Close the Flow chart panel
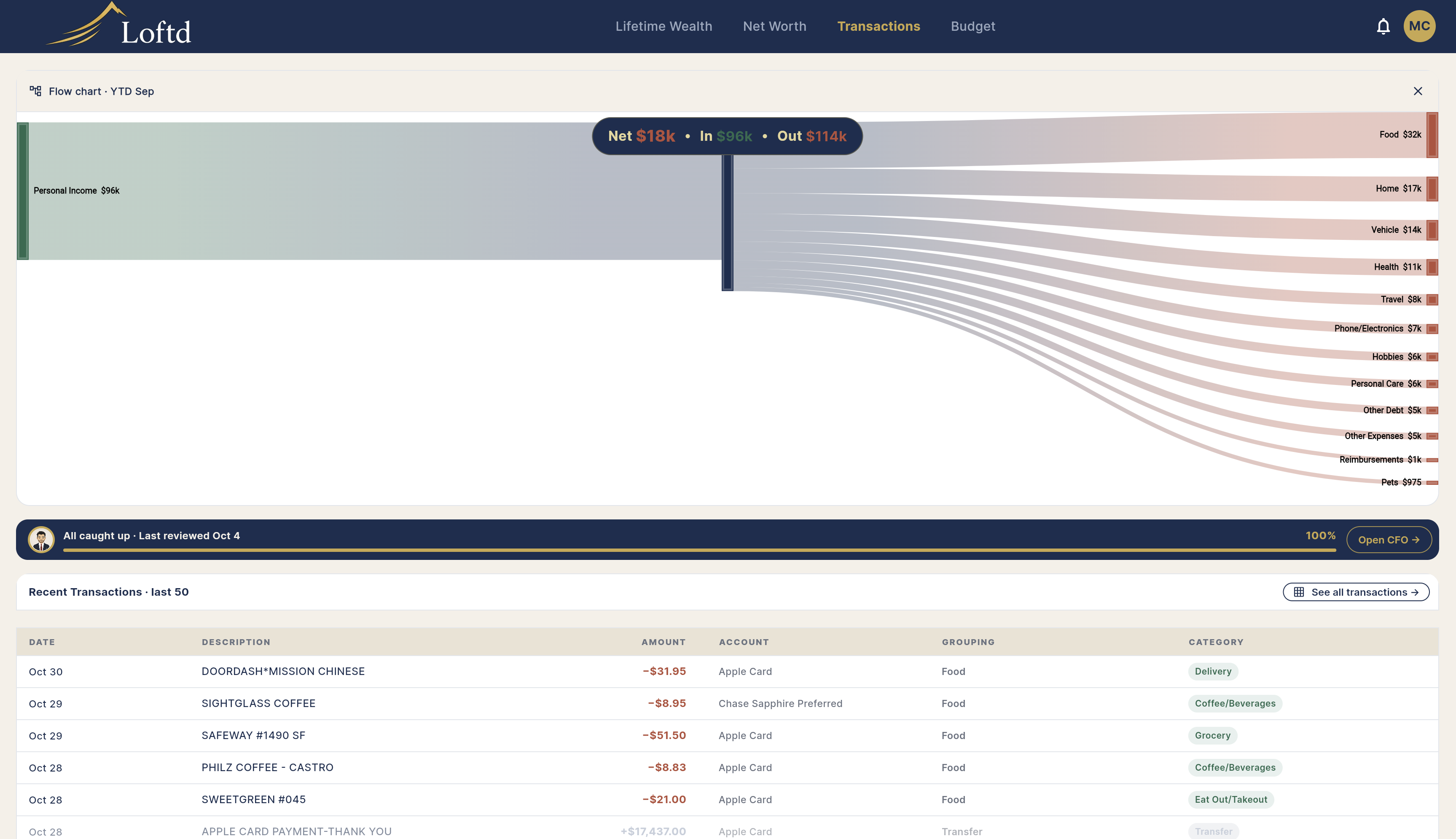This screenshot has width=1456, height=839. pos(1418,91)
